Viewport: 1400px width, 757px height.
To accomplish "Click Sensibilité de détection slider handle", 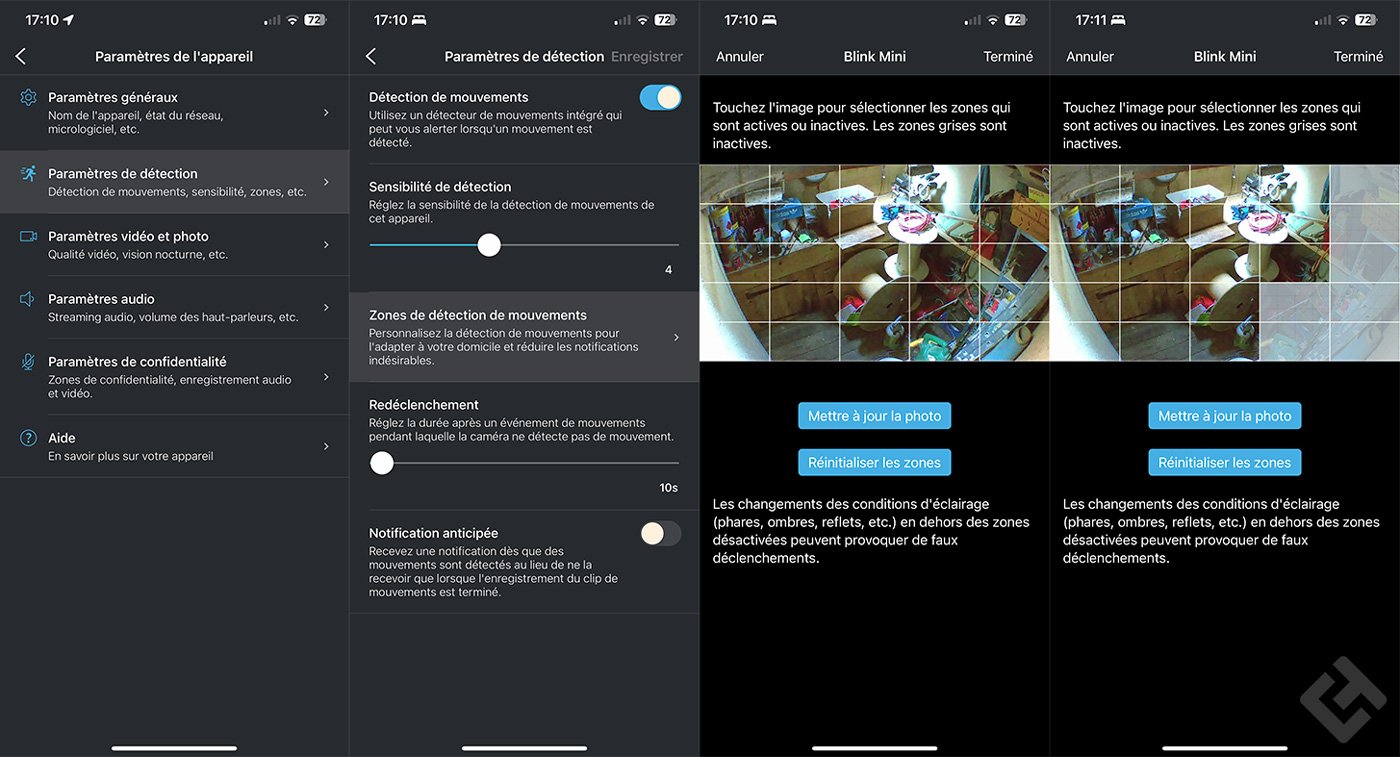I will pos(489,245).
